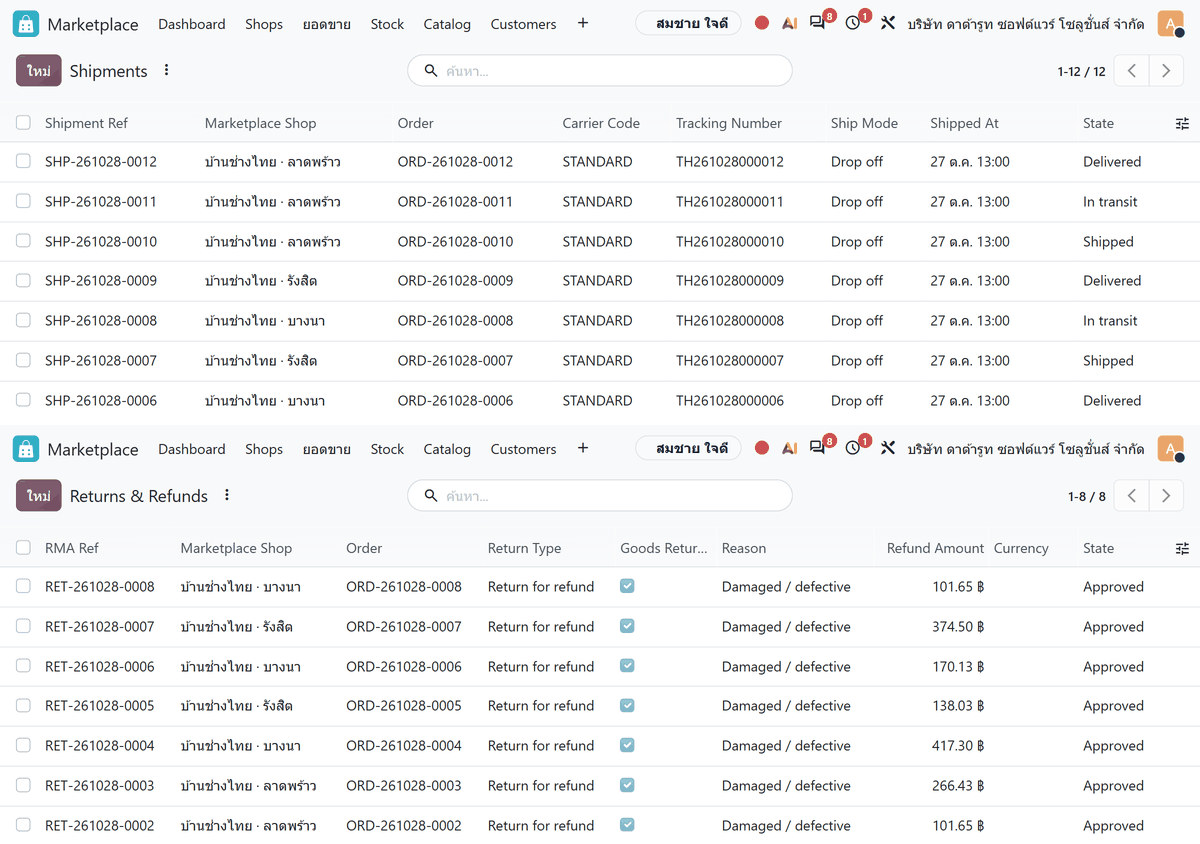Open the Stock menu in Shipments window

pyautogui.click(x=387, y=24)
